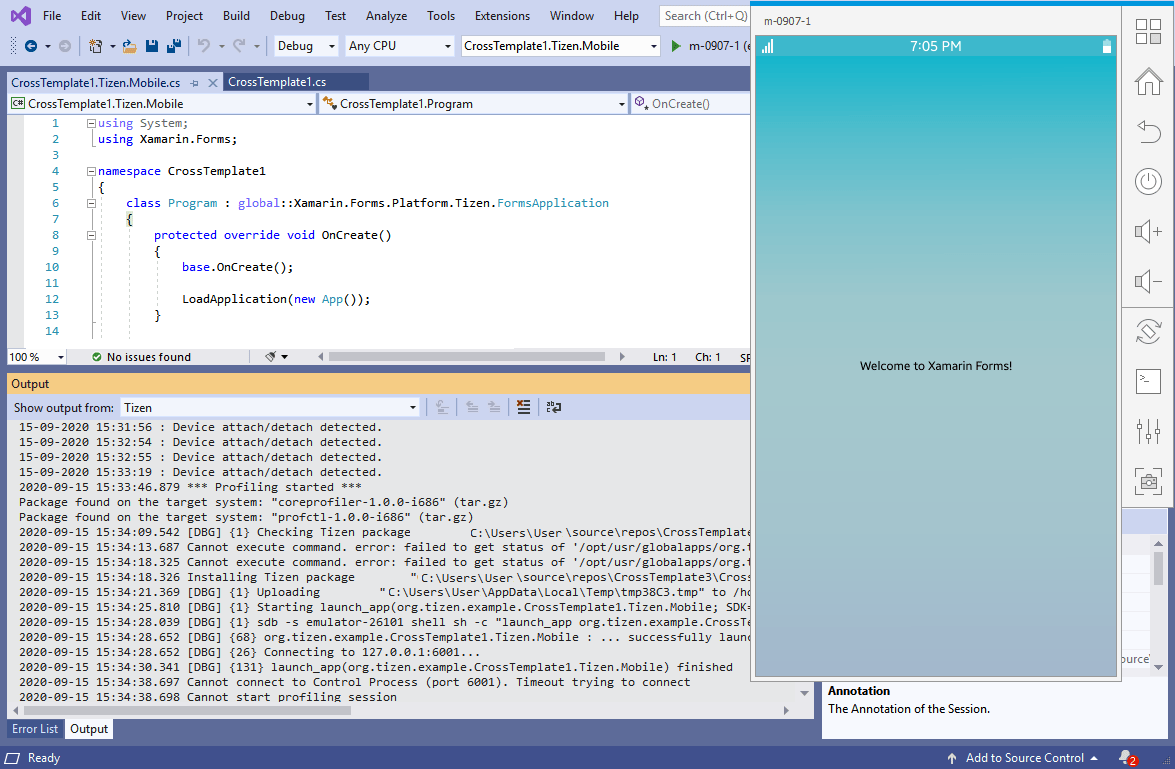Viewport: 1175px width, 769px height.
Task: Open the editor zoom level selector
Action: pyautogui.click(x=36, y=357)
